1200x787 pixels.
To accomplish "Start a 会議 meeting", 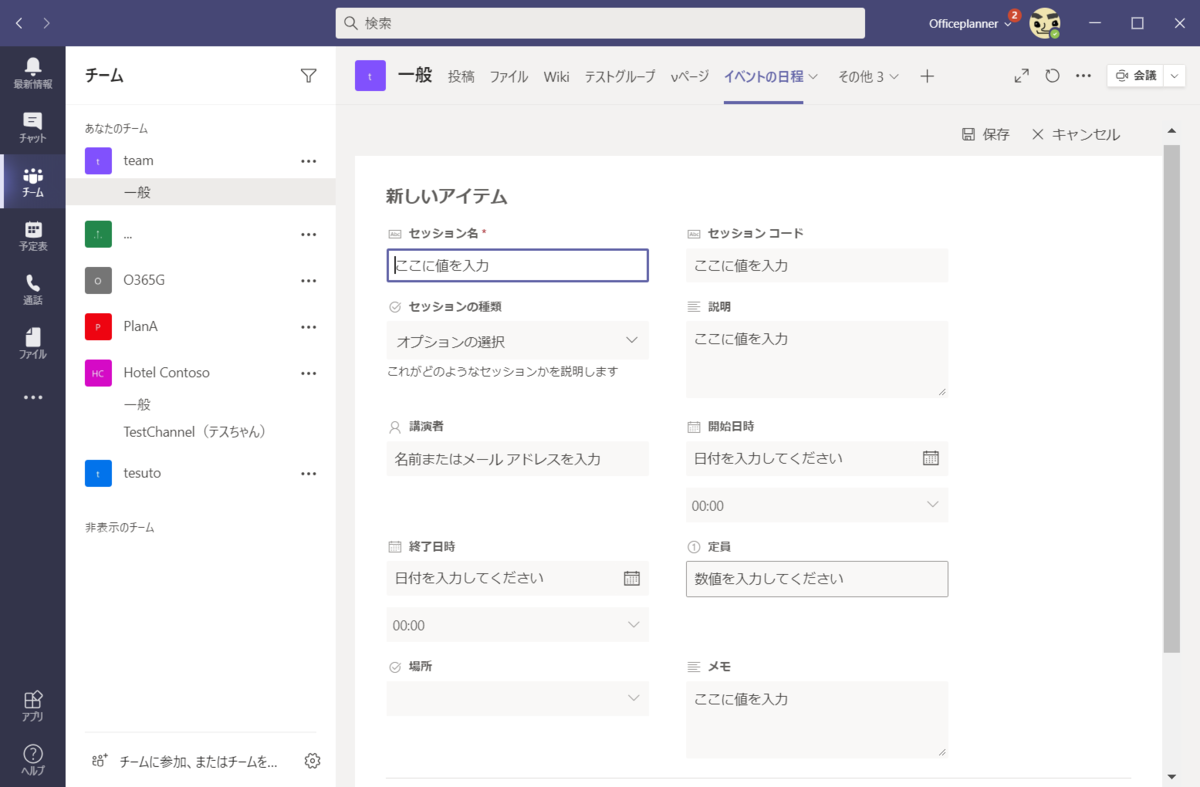I will (x=1135, y=76).
